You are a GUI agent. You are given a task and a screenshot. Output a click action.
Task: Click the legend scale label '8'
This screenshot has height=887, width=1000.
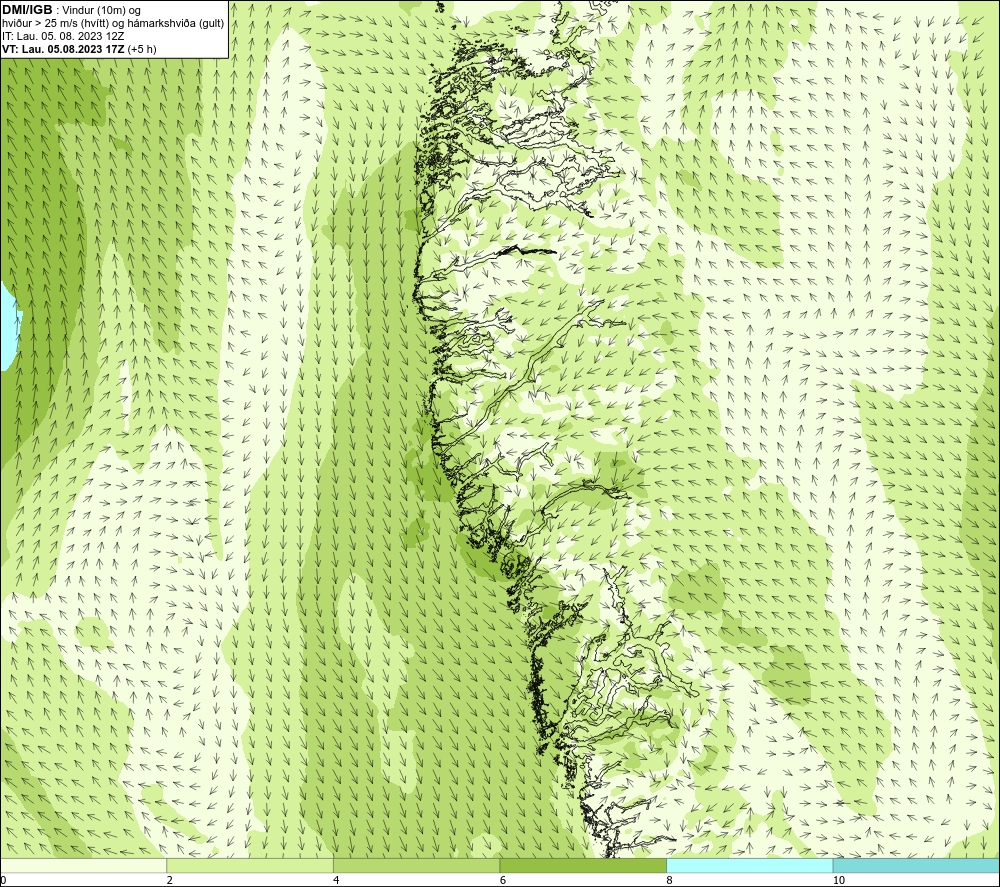click(x=670, y=880)
